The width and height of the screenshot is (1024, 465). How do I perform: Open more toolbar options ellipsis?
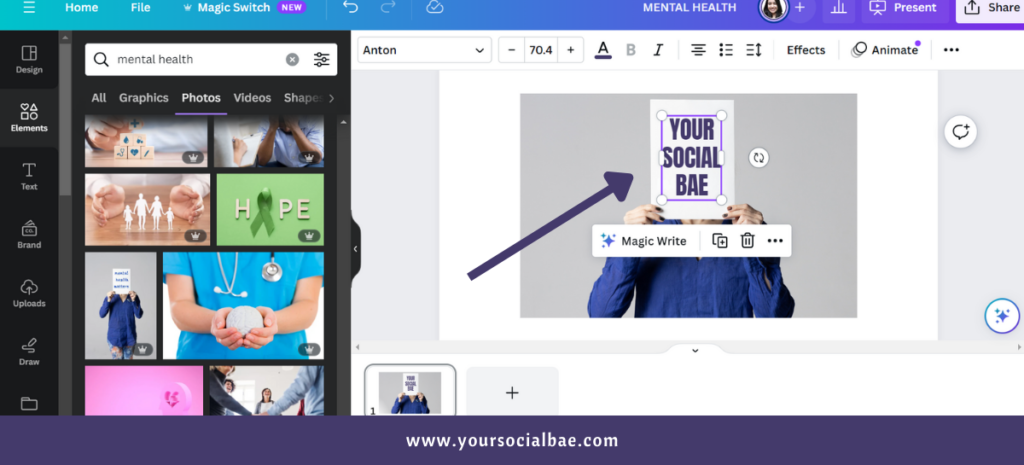952,50
